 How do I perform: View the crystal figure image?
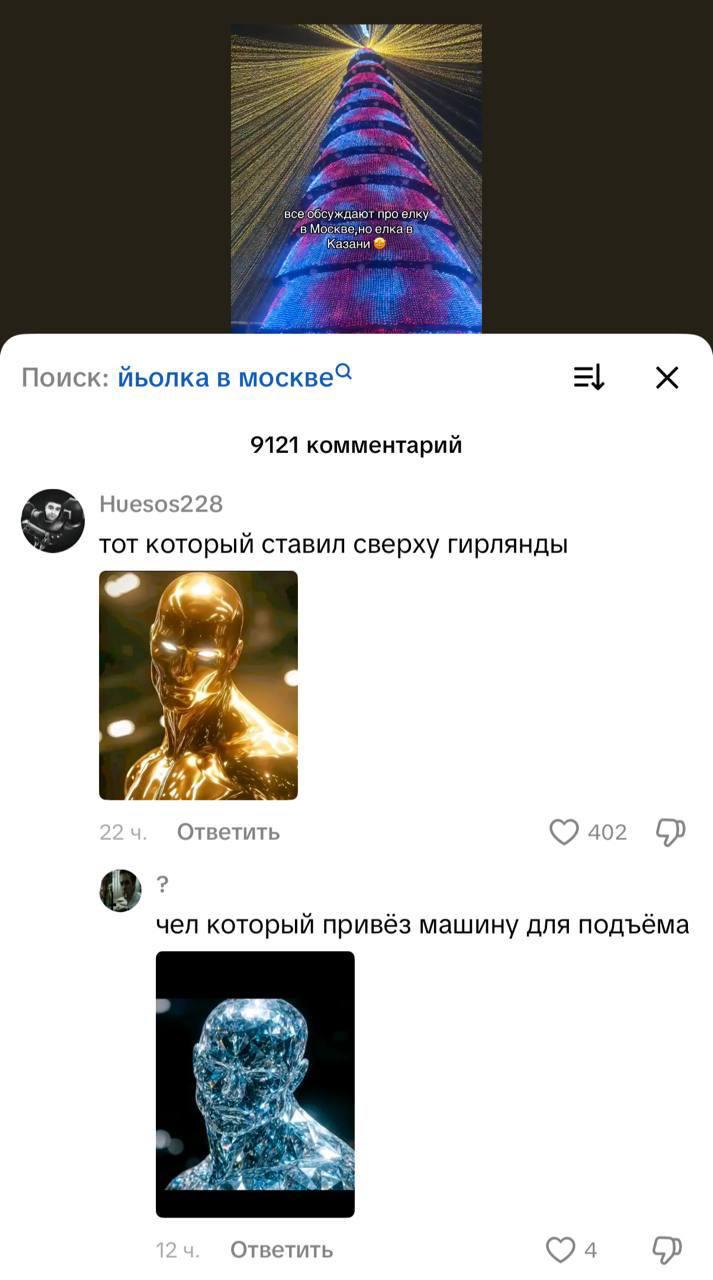tap(255, 1084)
